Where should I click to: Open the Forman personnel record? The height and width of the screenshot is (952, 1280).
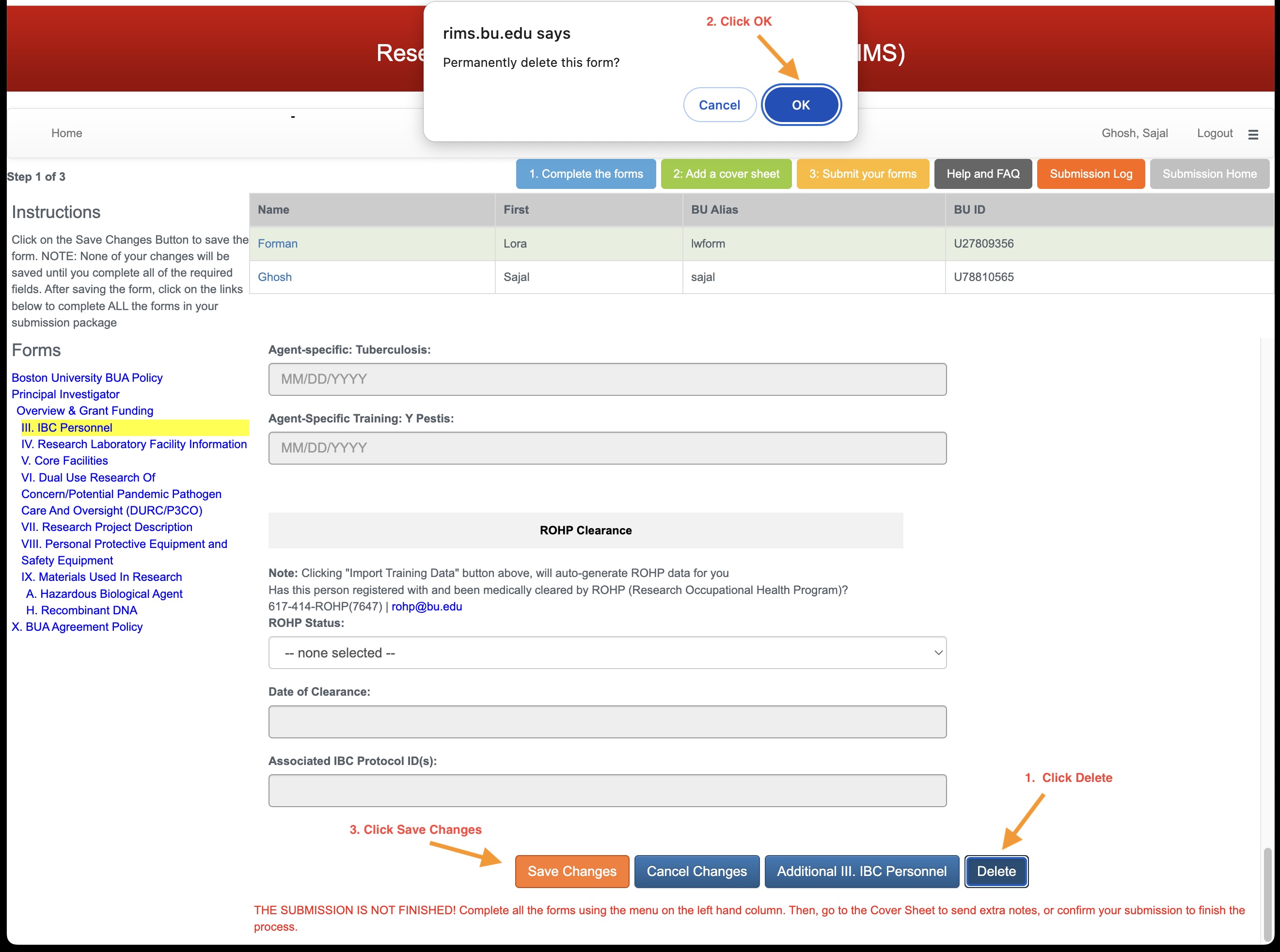277,244
